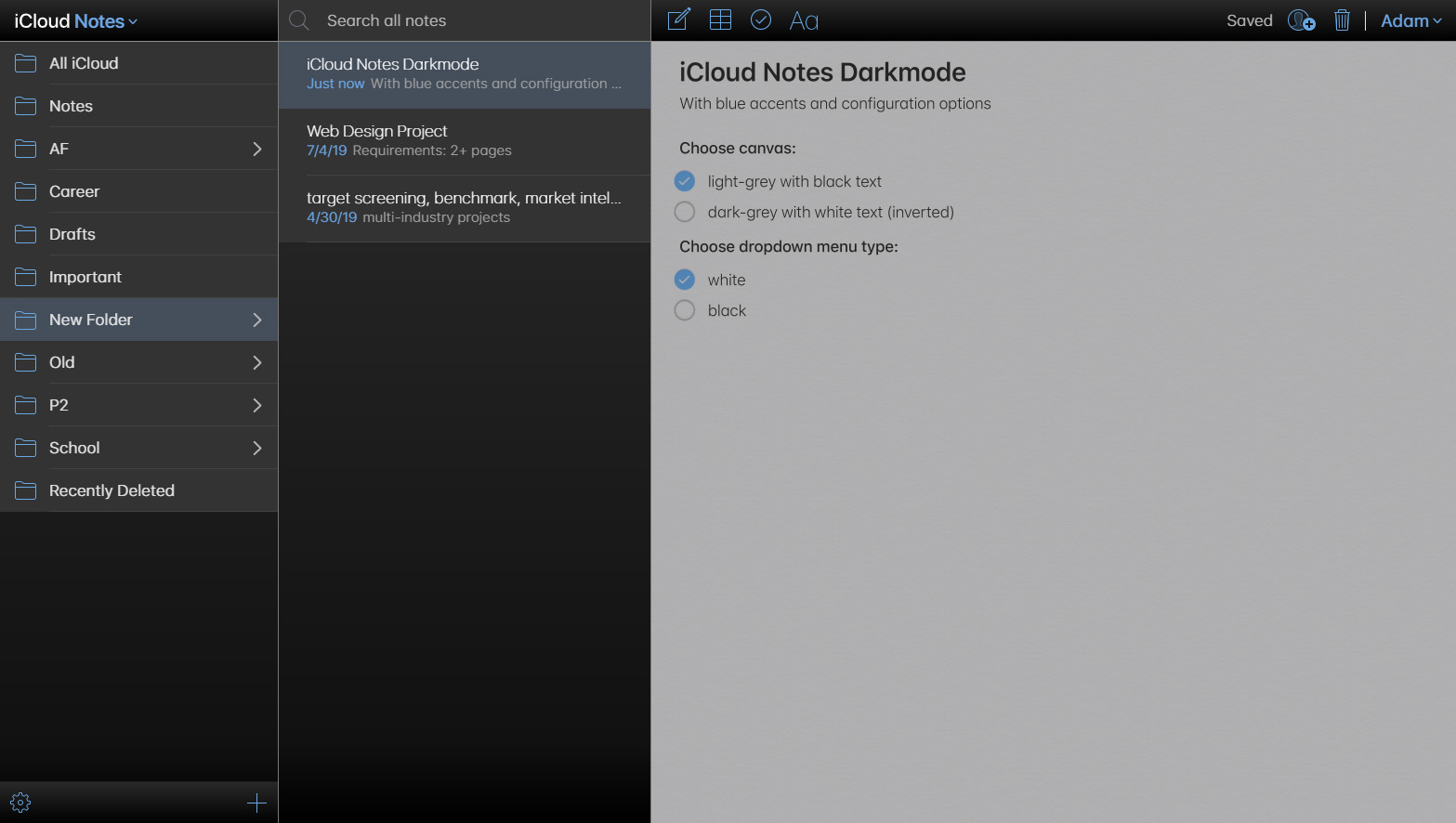Open Recently Deleted folder
This screenshot has width=1456, height=823.
[x=139, y=490]
